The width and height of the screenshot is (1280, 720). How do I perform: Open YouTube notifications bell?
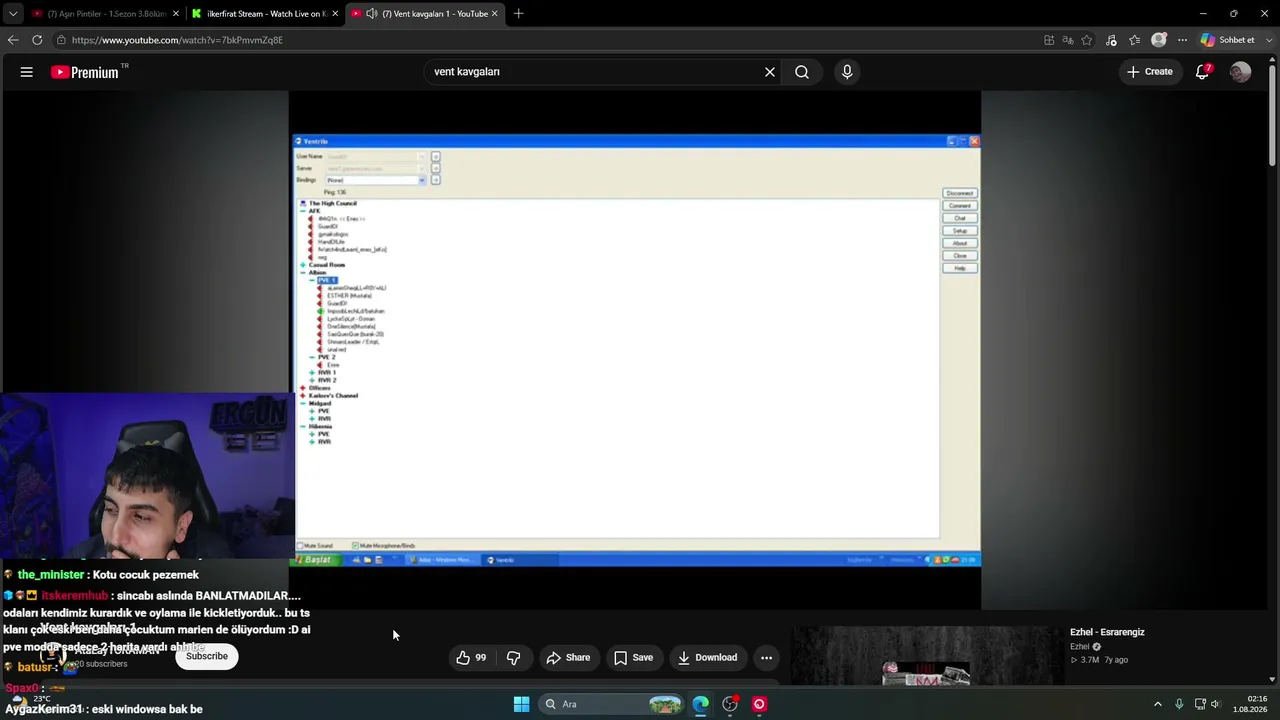coord(1203,72)
